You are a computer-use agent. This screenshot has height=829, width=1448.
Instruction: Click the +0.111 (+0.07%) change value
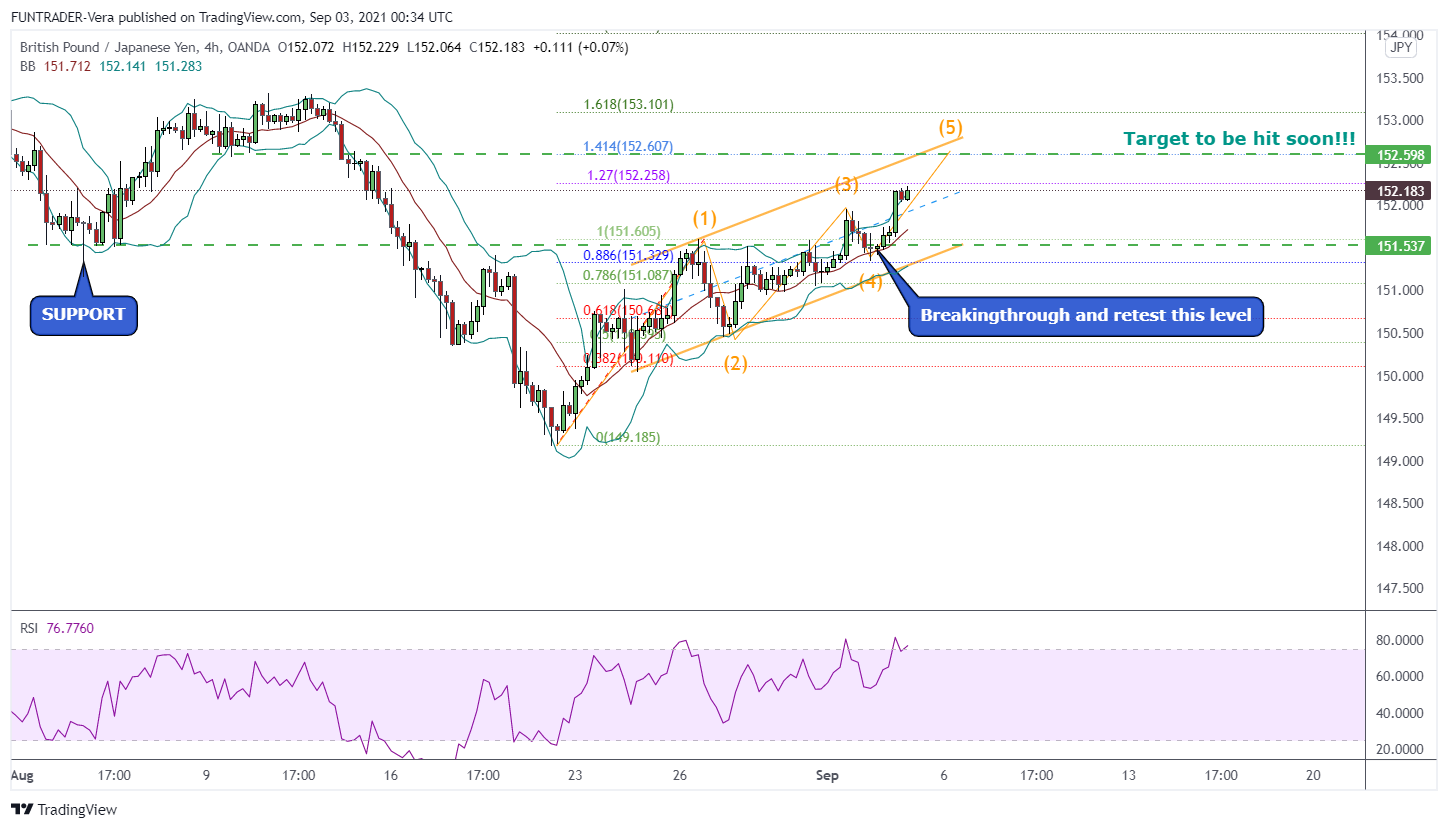[581, 47]
